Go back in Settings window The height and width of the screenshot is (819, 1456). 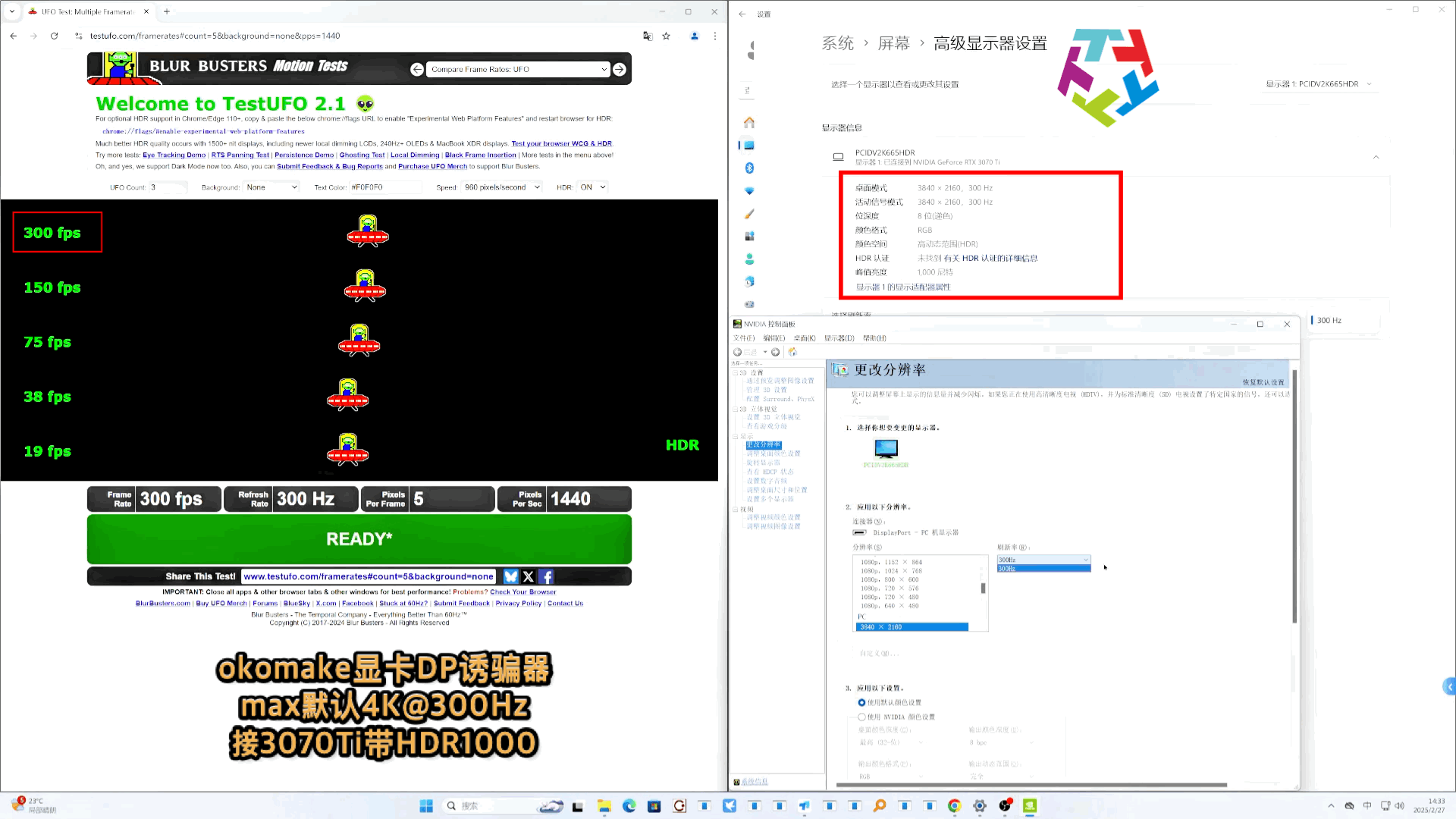pyautogui.click(x=742, y=14)
